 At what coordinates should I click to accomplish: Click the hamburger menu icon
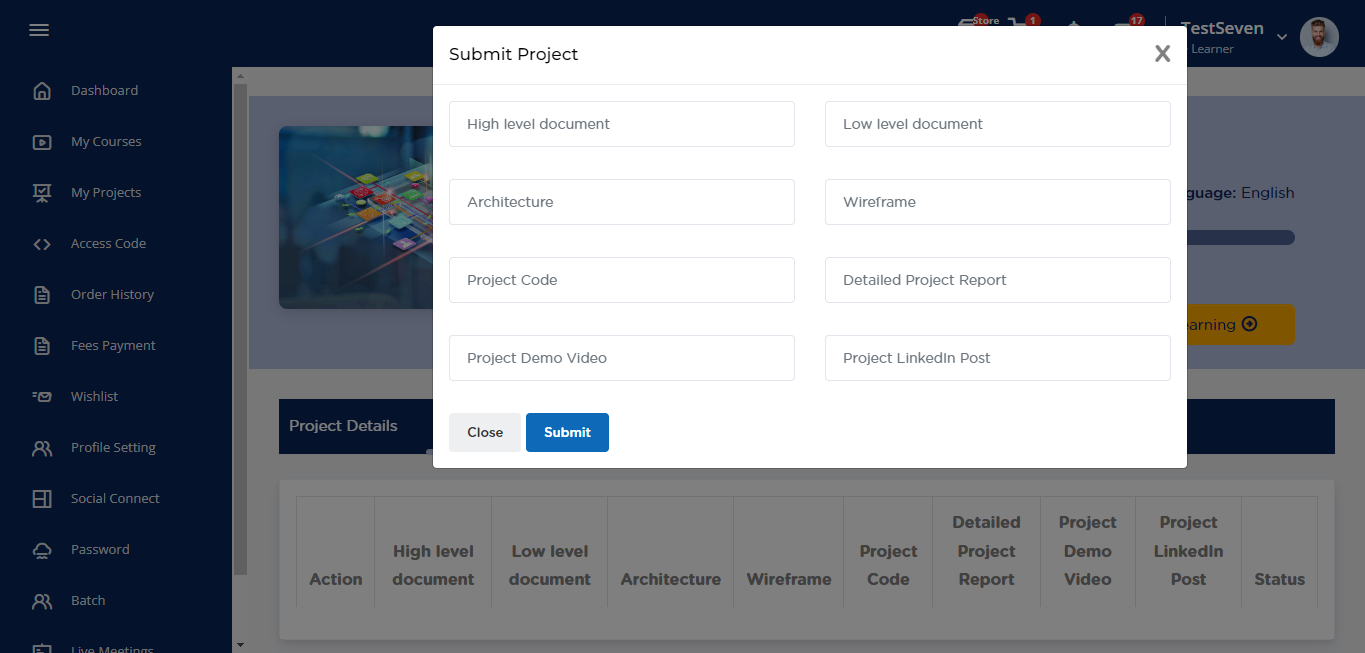pos(39,30)
